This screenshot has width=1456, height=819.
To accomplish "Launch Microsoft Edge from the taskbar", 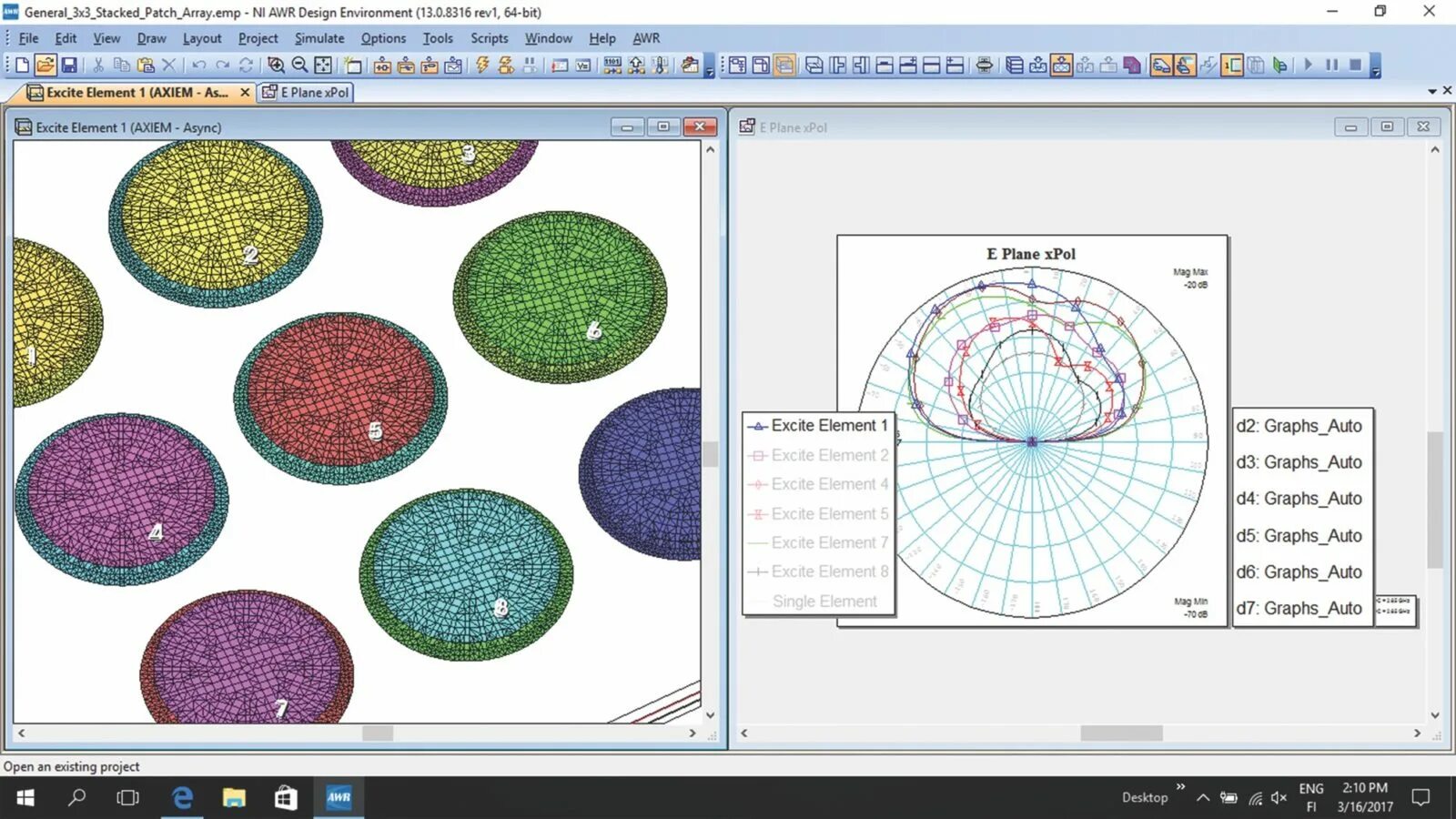I will (183, 798).
